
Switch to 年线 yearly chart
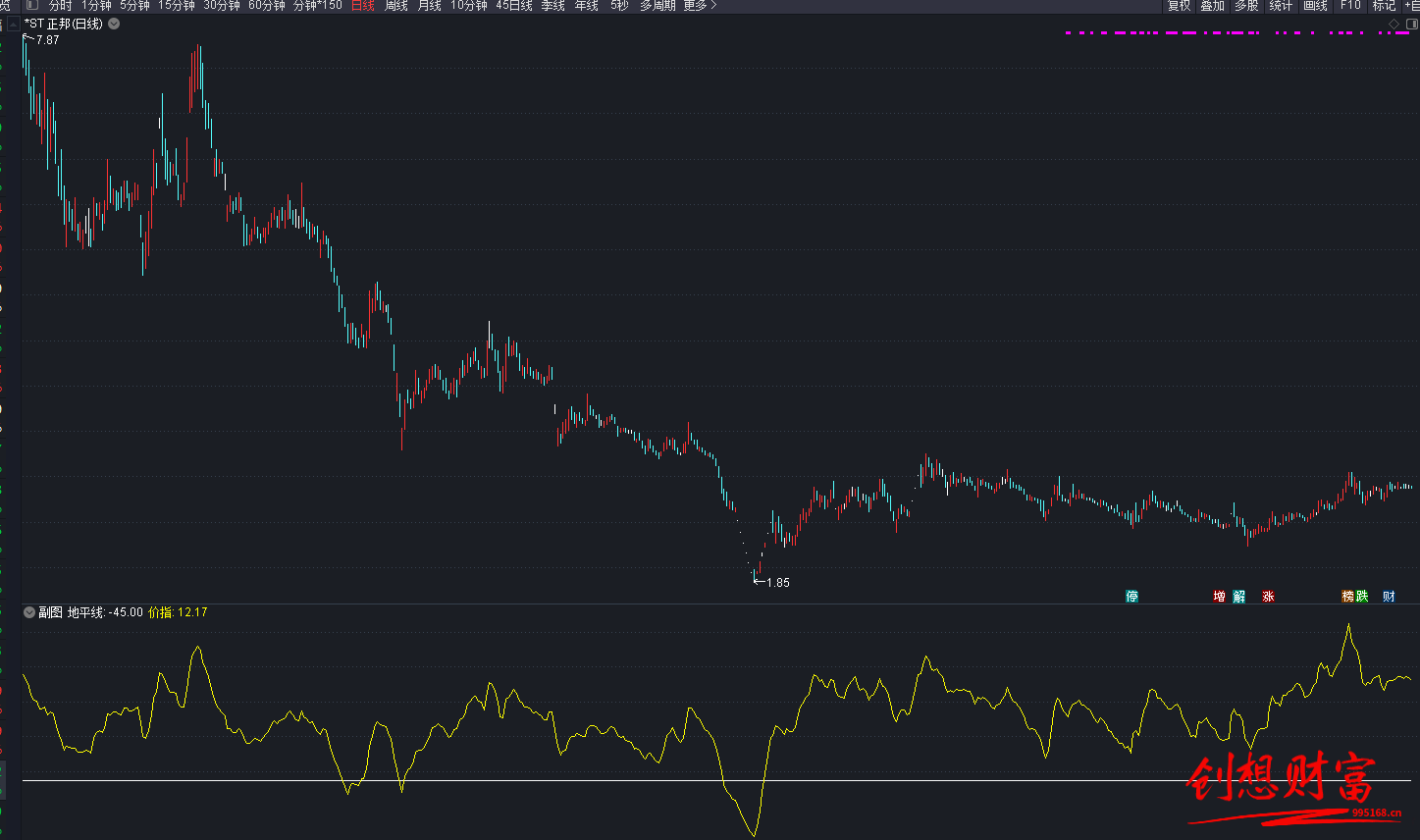tap(587, 6)
